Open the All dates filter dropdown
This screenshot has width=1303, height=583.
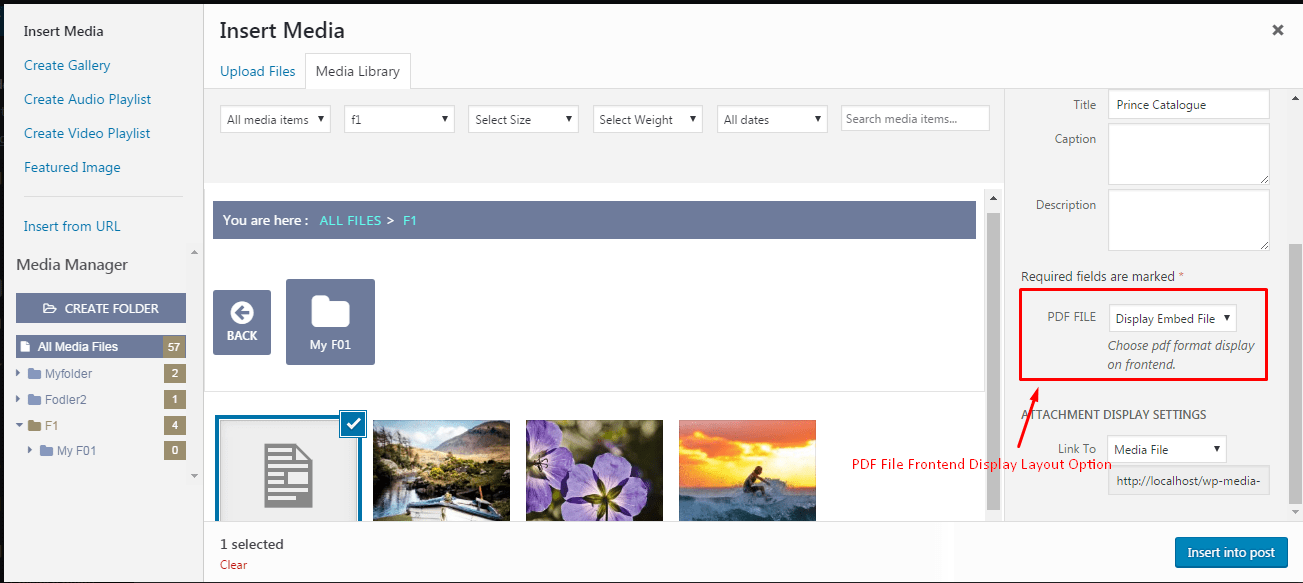(x=771, y=118)
